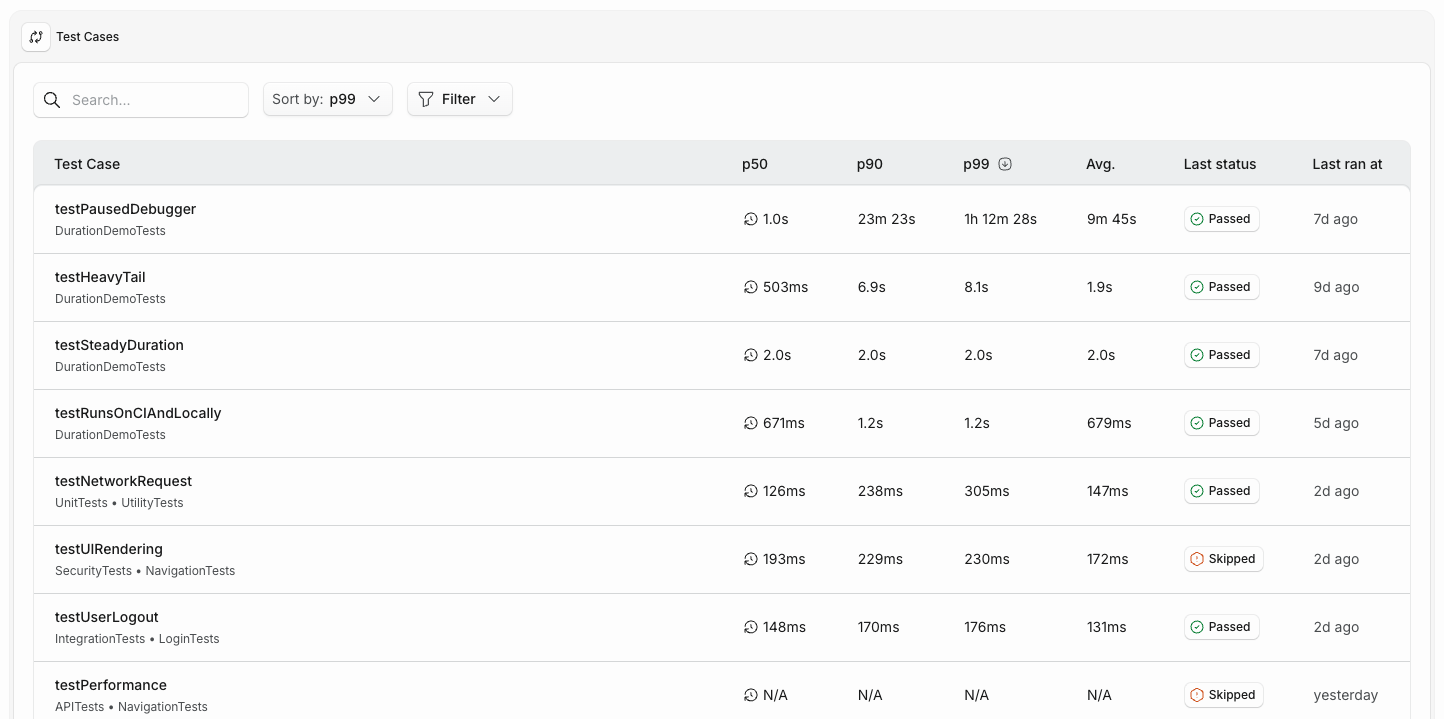Click the Test Case column header
Viewport: 1444px width, 719px height.
pyautogui.click(x=87, y=164)
